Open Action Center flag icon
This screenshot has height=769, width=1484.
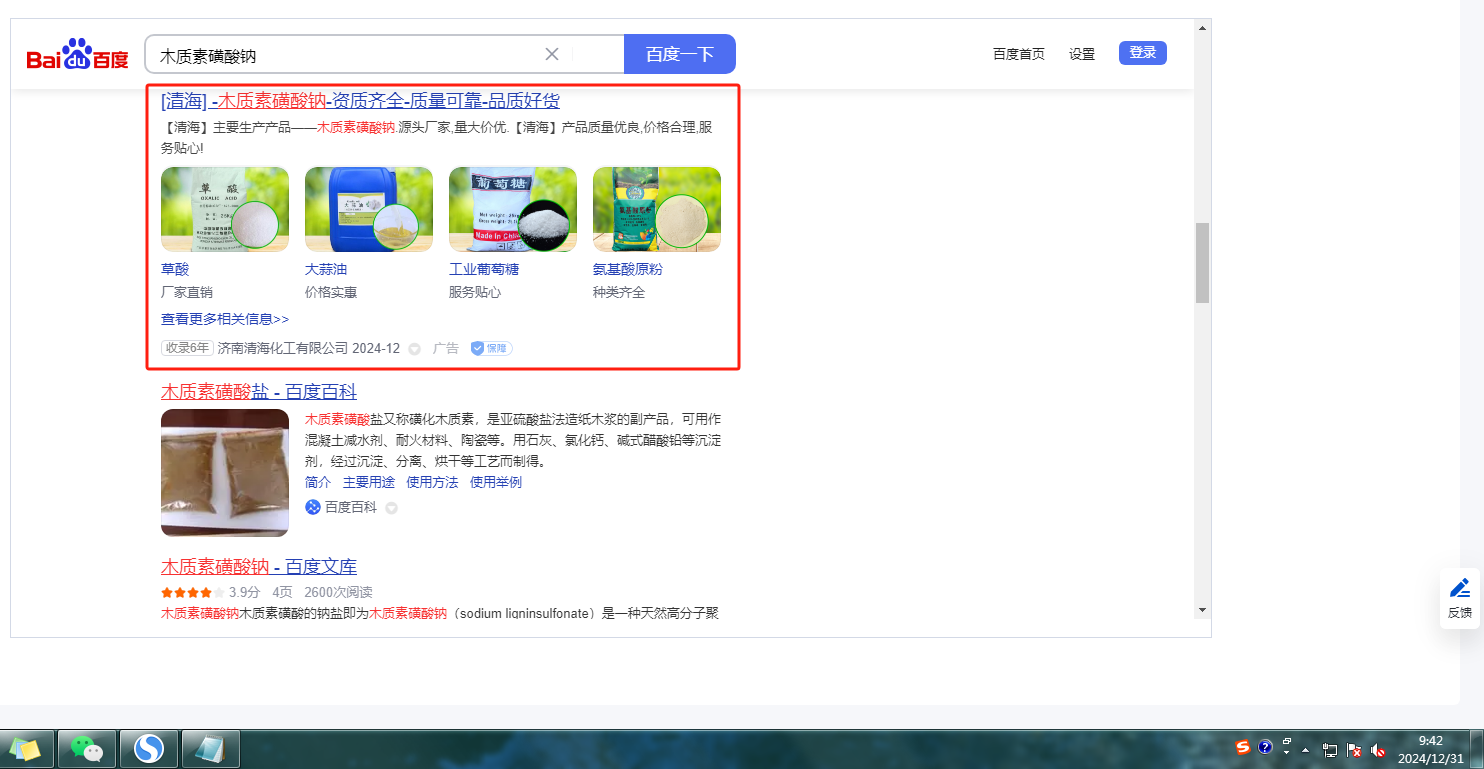click(x=1355, y=749)
